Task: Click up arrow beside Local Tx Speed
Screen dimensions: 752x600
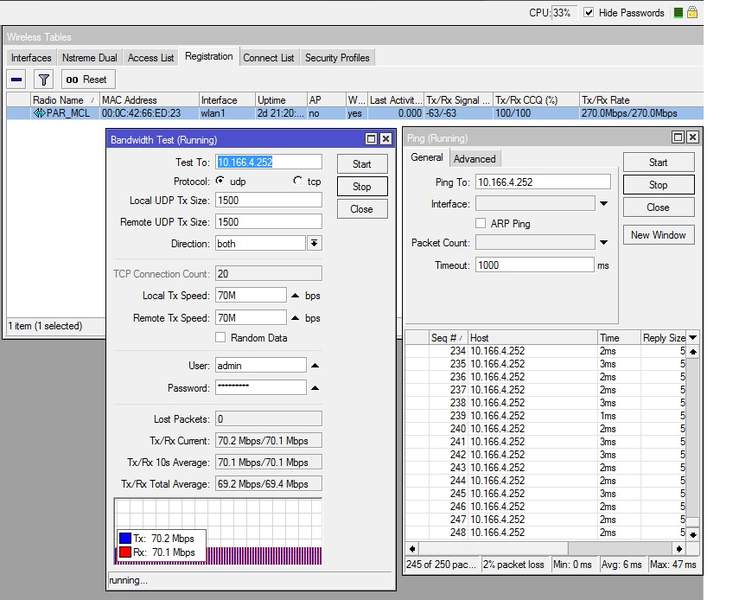Action: pyautogui.click(x=295, y=296)
